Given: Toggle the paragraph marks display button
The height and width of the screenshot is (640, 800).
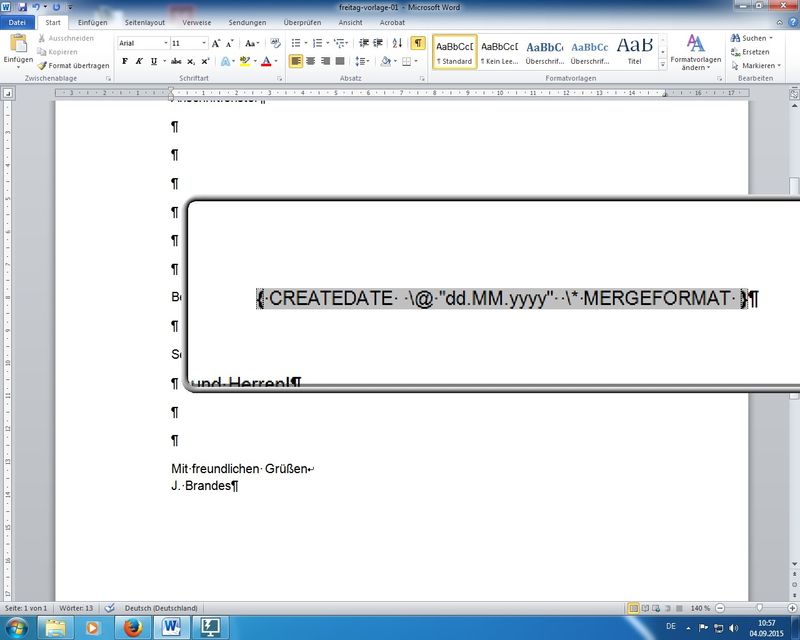Looking at the screenshot, I should click(x=417, y=43).
